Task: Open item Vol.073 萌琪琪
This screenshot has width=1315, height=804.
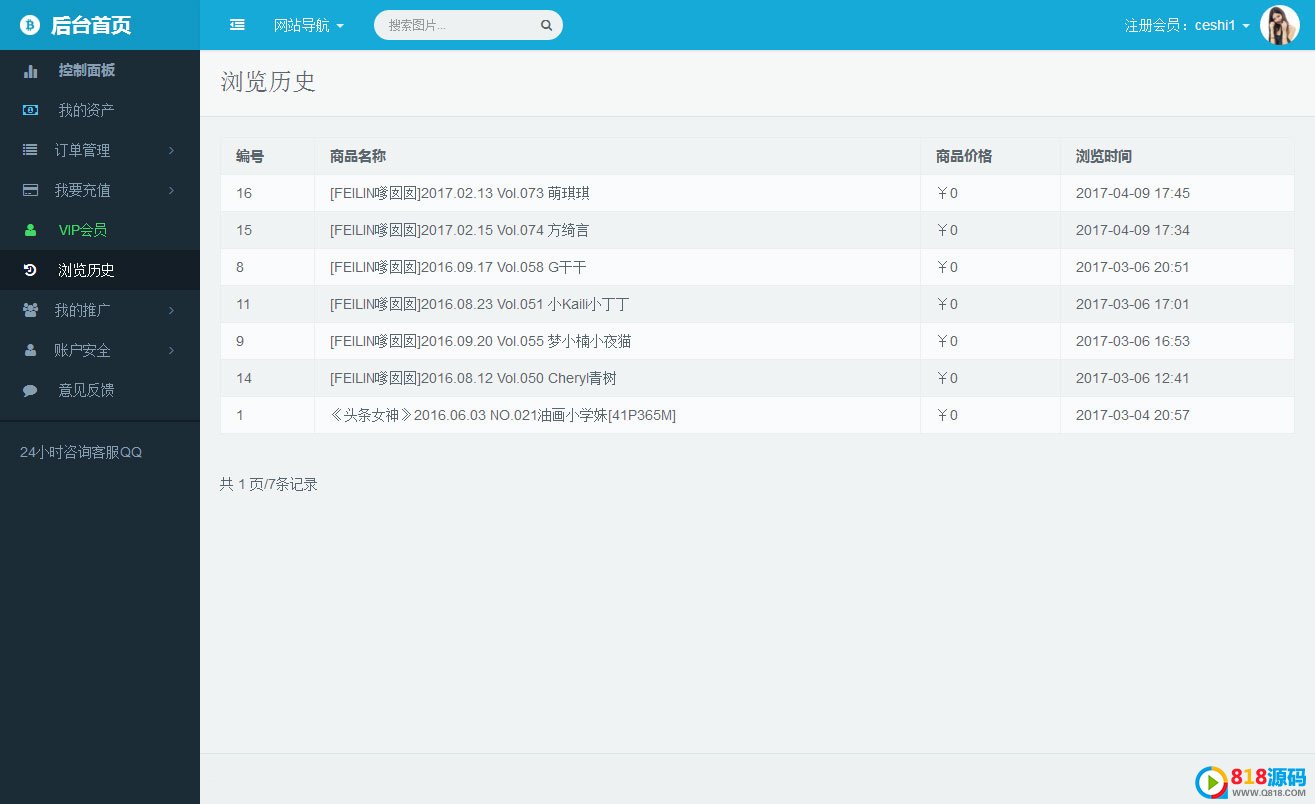Action: click(x=460, y=193)
